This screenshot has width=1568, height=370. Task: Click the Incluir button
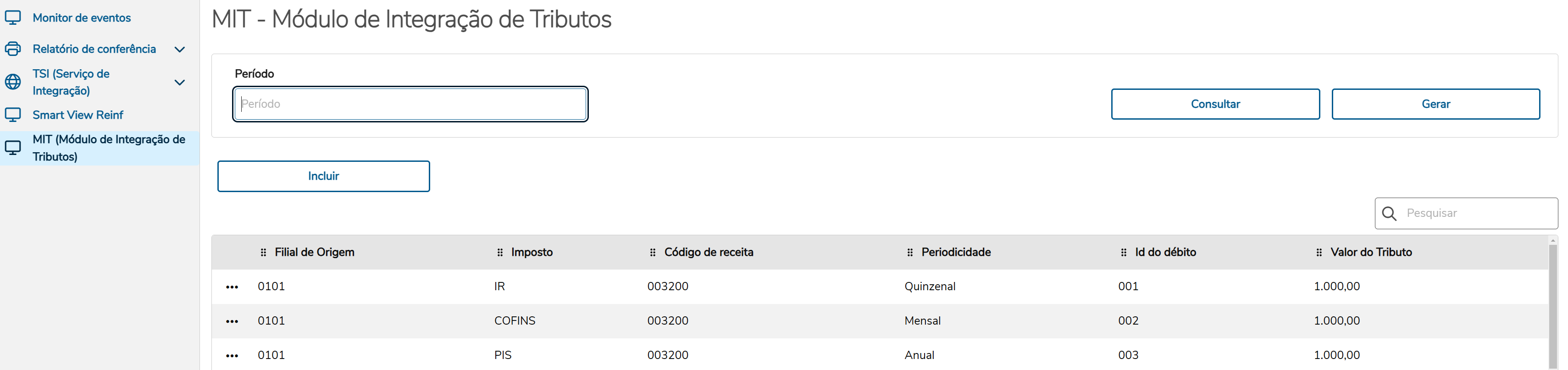tap(323, 177)
